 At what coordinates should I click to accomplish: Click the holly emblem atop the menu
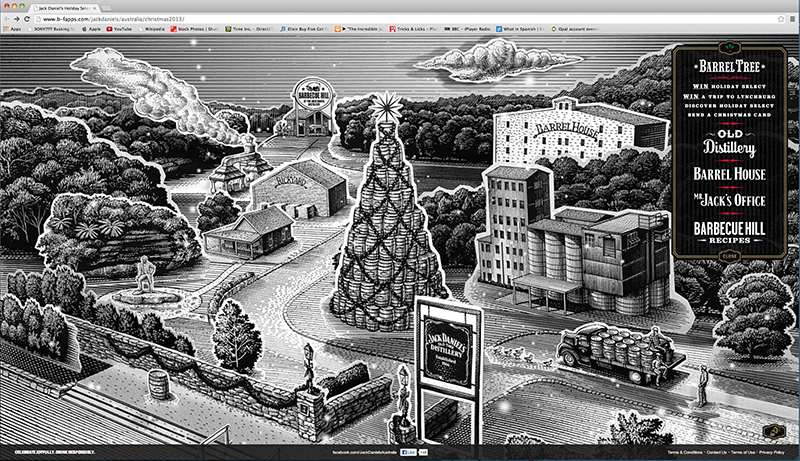click(x=730, y=48)
